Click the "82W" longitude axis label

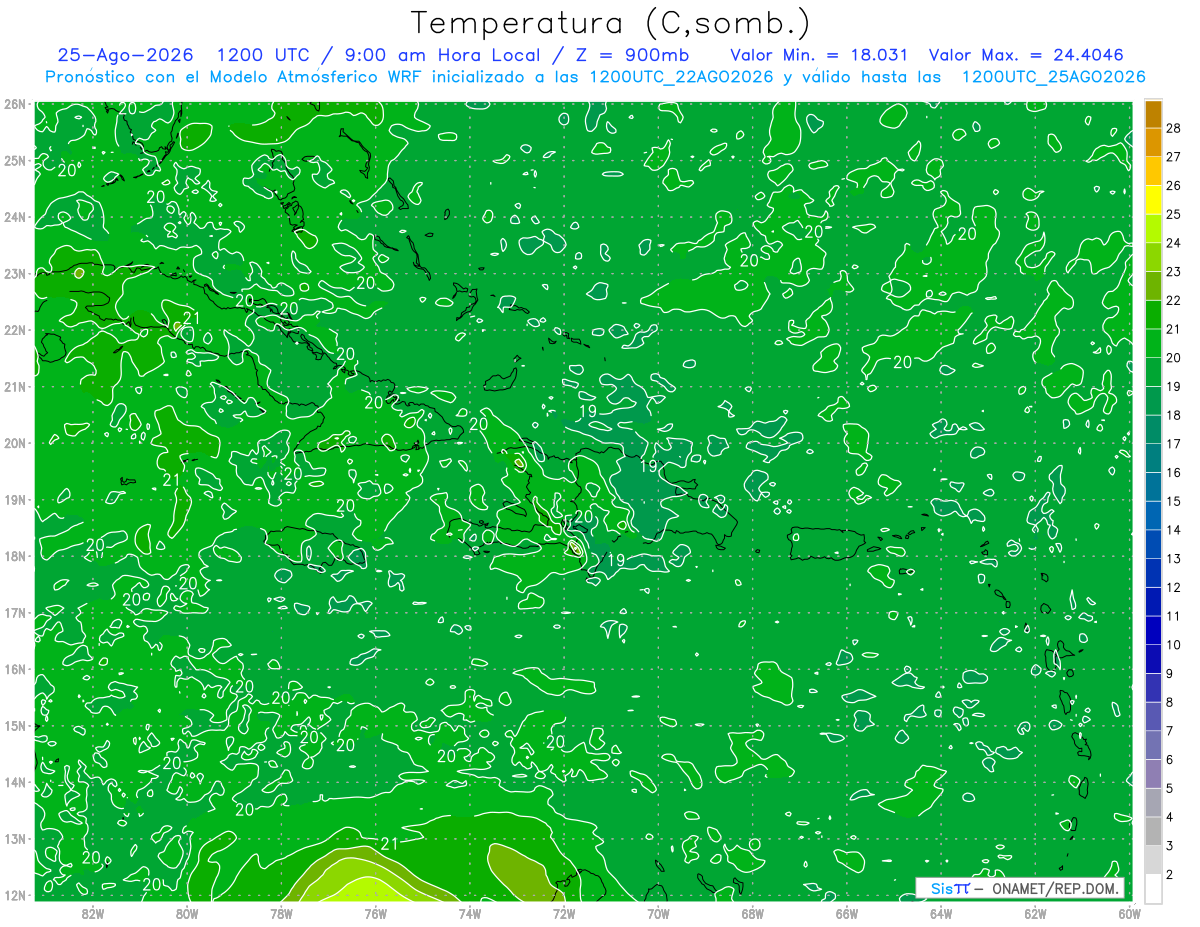(92, 913)
